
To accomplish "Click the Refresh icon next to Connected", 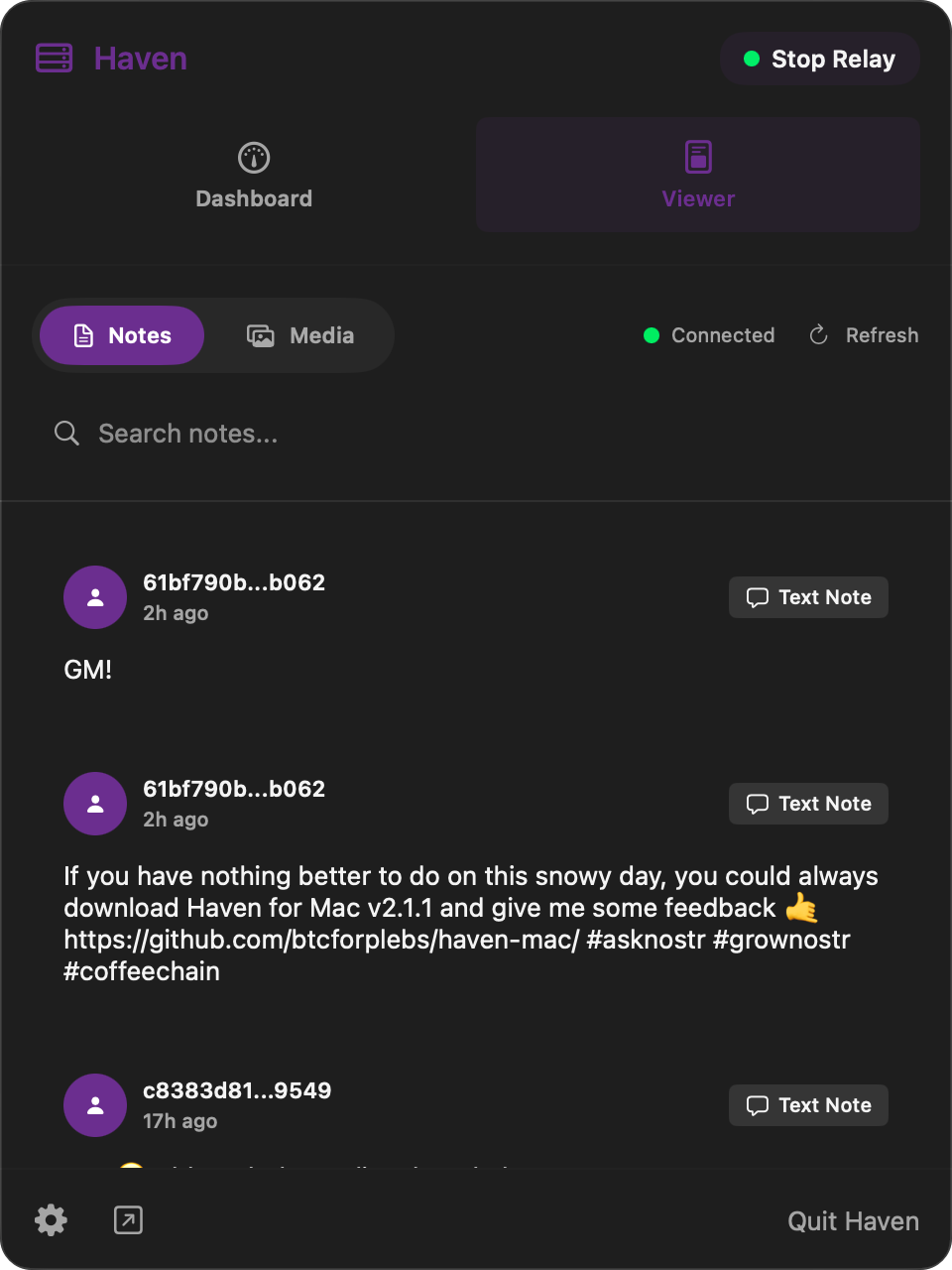I will (817, 335).
